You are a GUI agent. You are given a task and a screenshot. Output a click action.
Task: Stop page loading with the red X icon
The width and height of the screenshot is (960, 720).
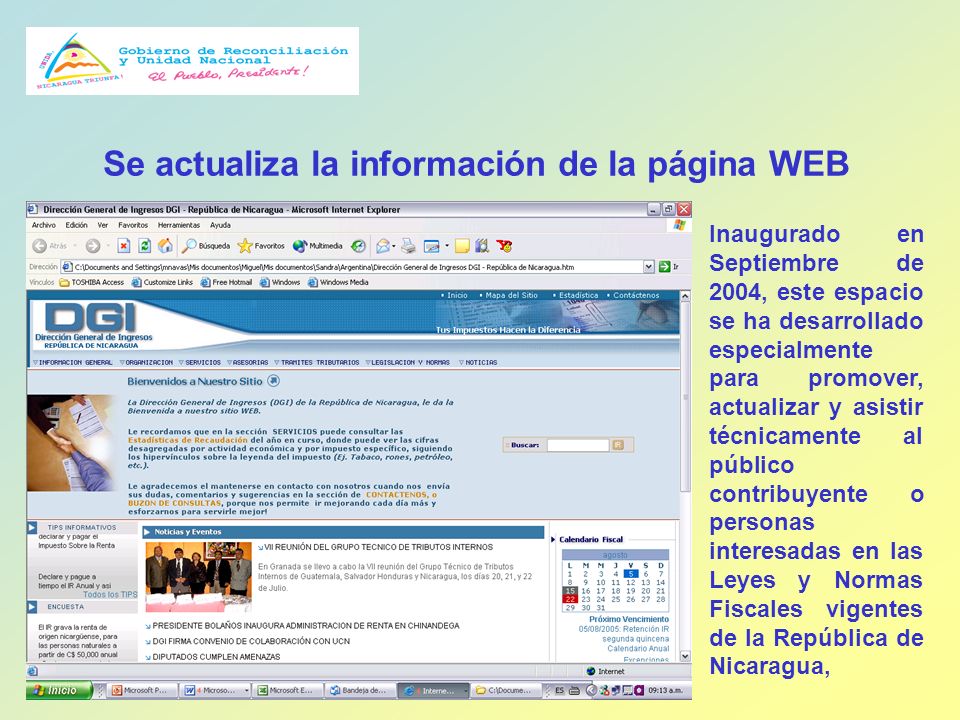(x=124, y=246)
